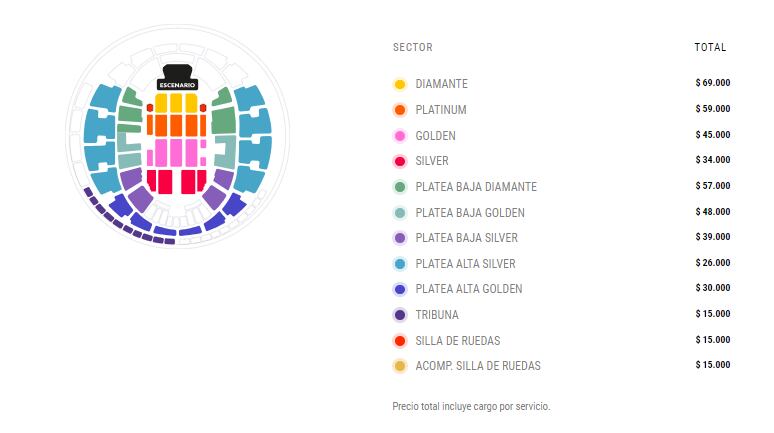Click the Sector column header
This screenshot has width=774, height=433.
click(413, 47)
